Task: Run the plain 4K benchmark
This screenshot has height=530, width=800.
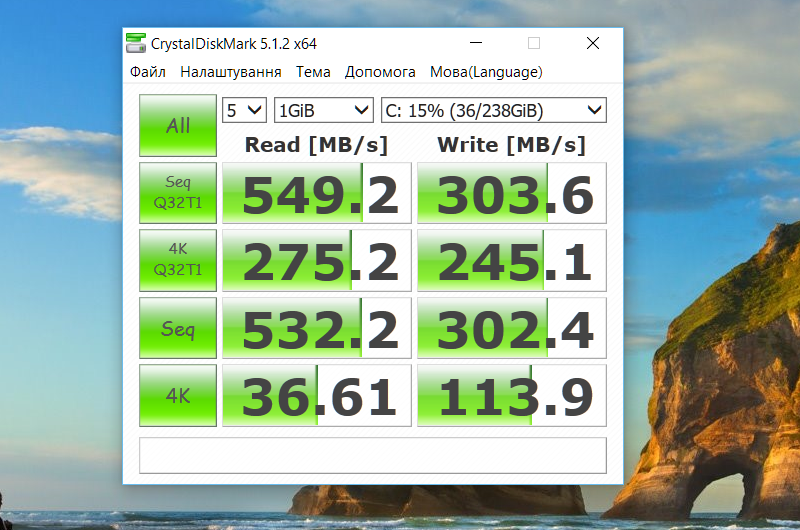Action: 178,395
